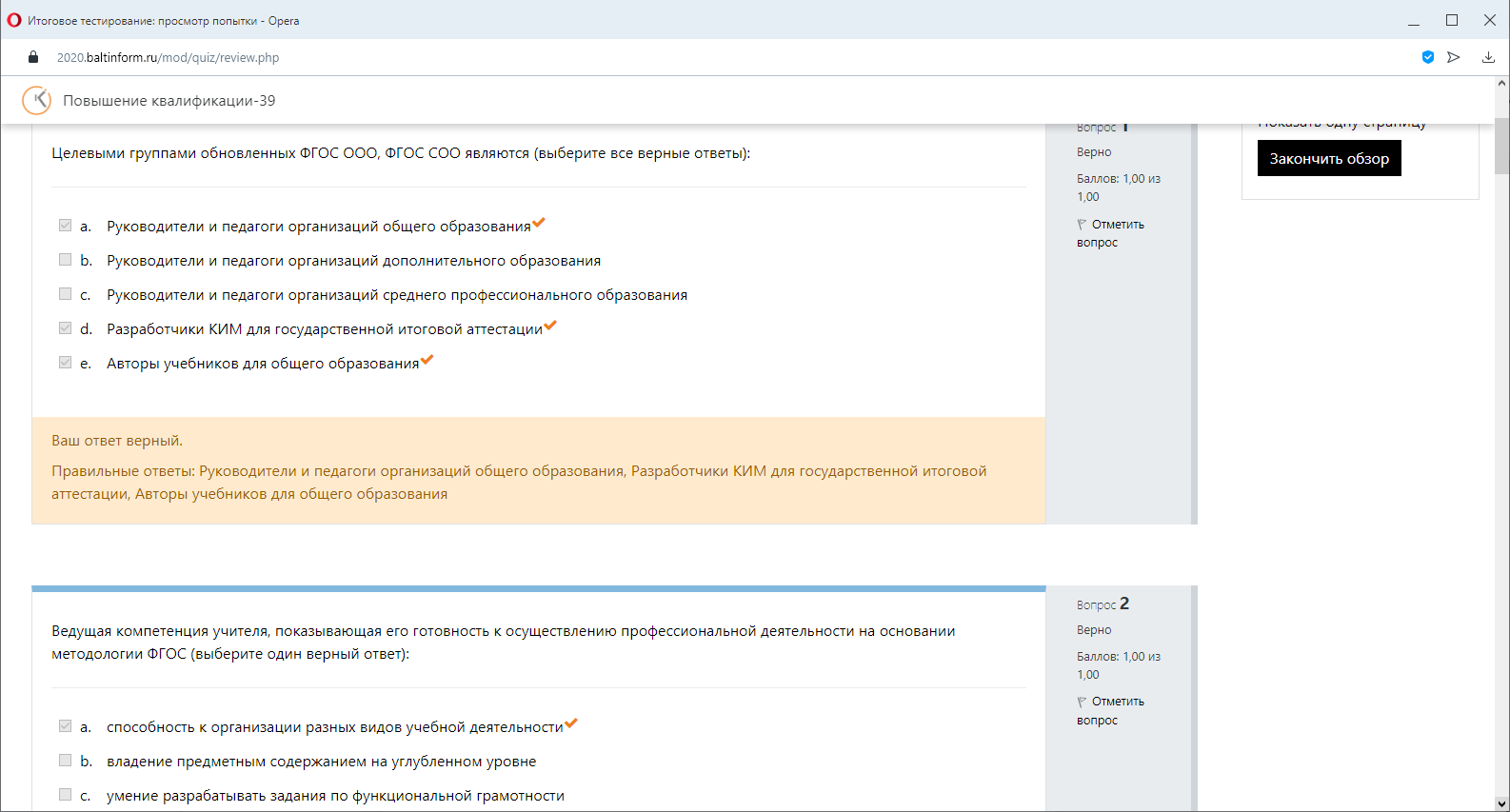Toggle checkbox a способность к организации

click(x=65, y=726)
